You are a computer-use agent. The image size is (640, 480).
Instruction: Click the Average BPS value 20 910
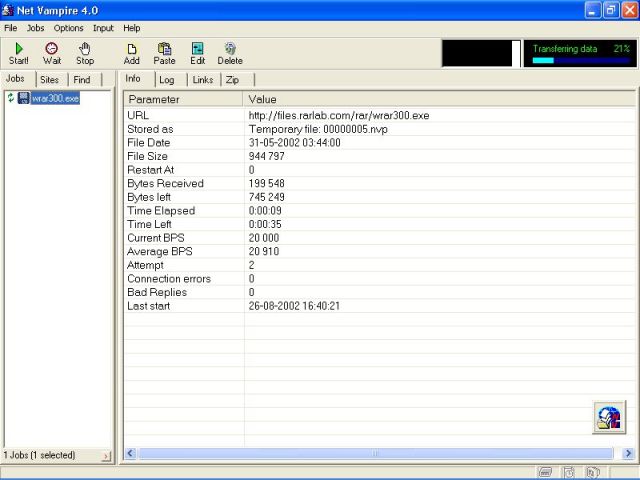point(264,251)
